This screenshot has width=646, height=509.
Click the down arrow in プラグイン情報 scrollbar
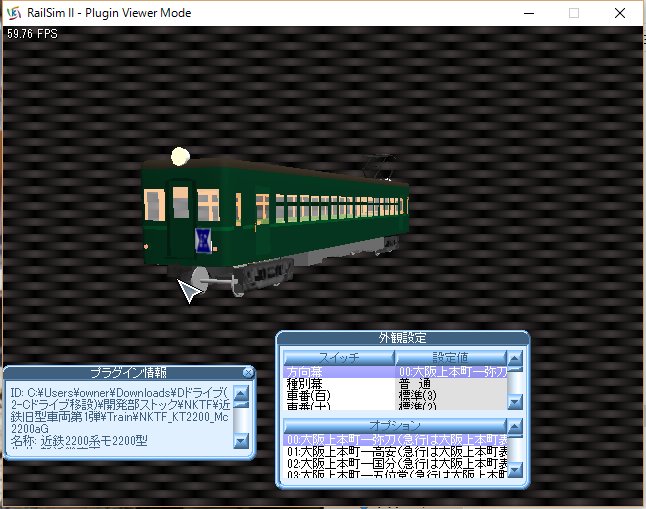pyautogui.click(x=241, y=441)
